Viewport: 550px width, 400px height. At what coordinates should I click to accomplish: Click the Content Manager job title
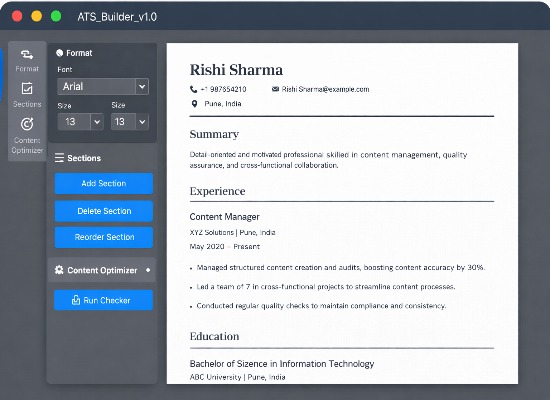point(224,216)
